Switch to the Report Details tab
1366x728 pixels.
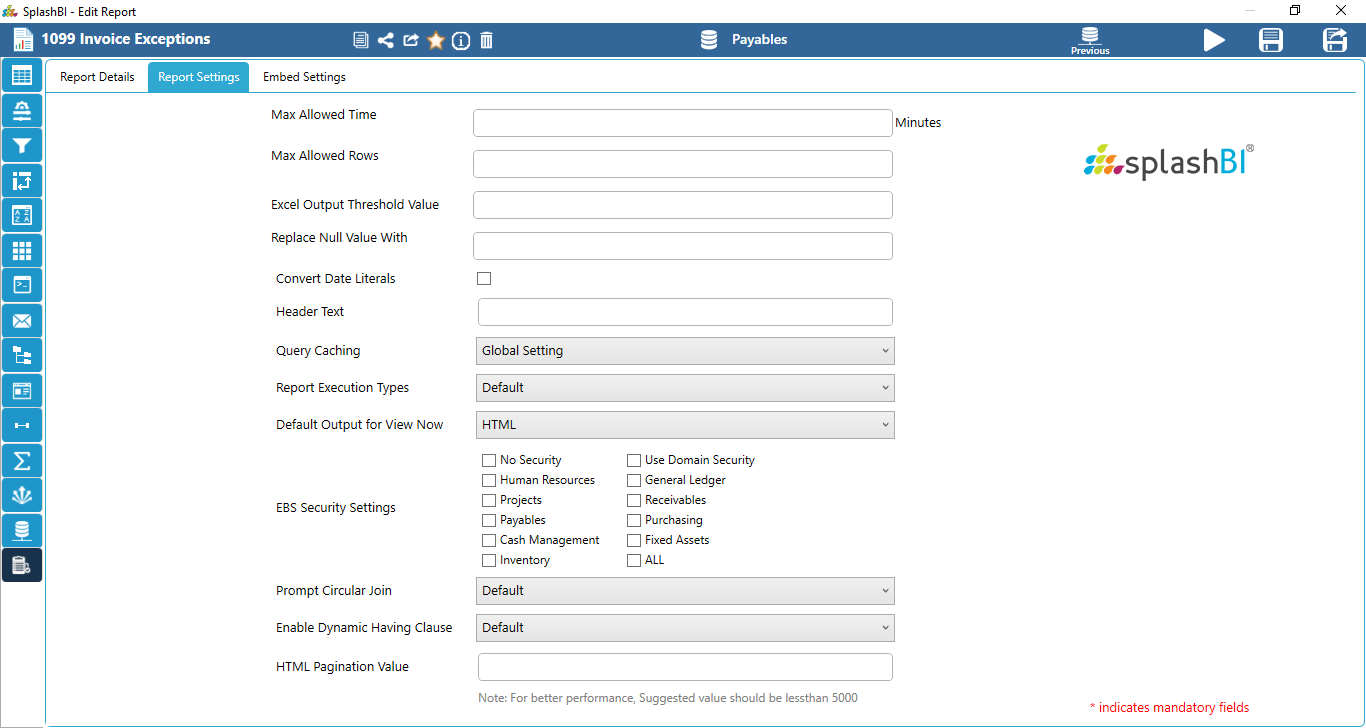tap(97, 77)
